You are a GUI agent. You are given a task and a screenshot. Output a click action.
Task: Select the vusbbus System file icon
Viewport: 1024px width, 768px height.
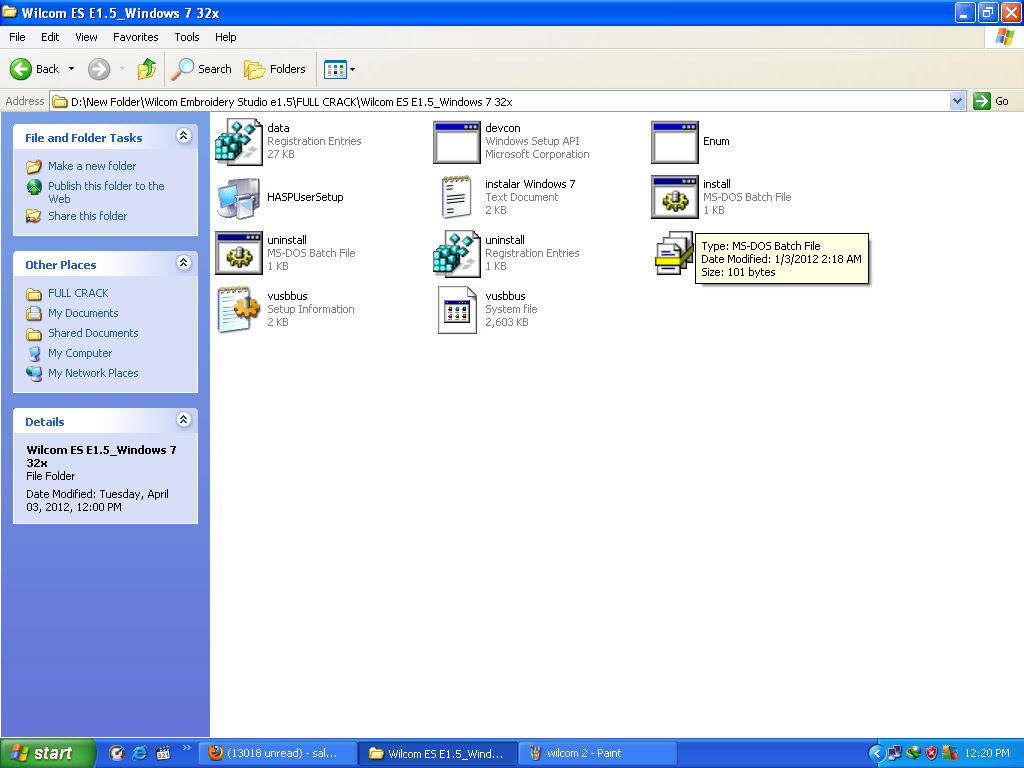[x=456, y=310]
